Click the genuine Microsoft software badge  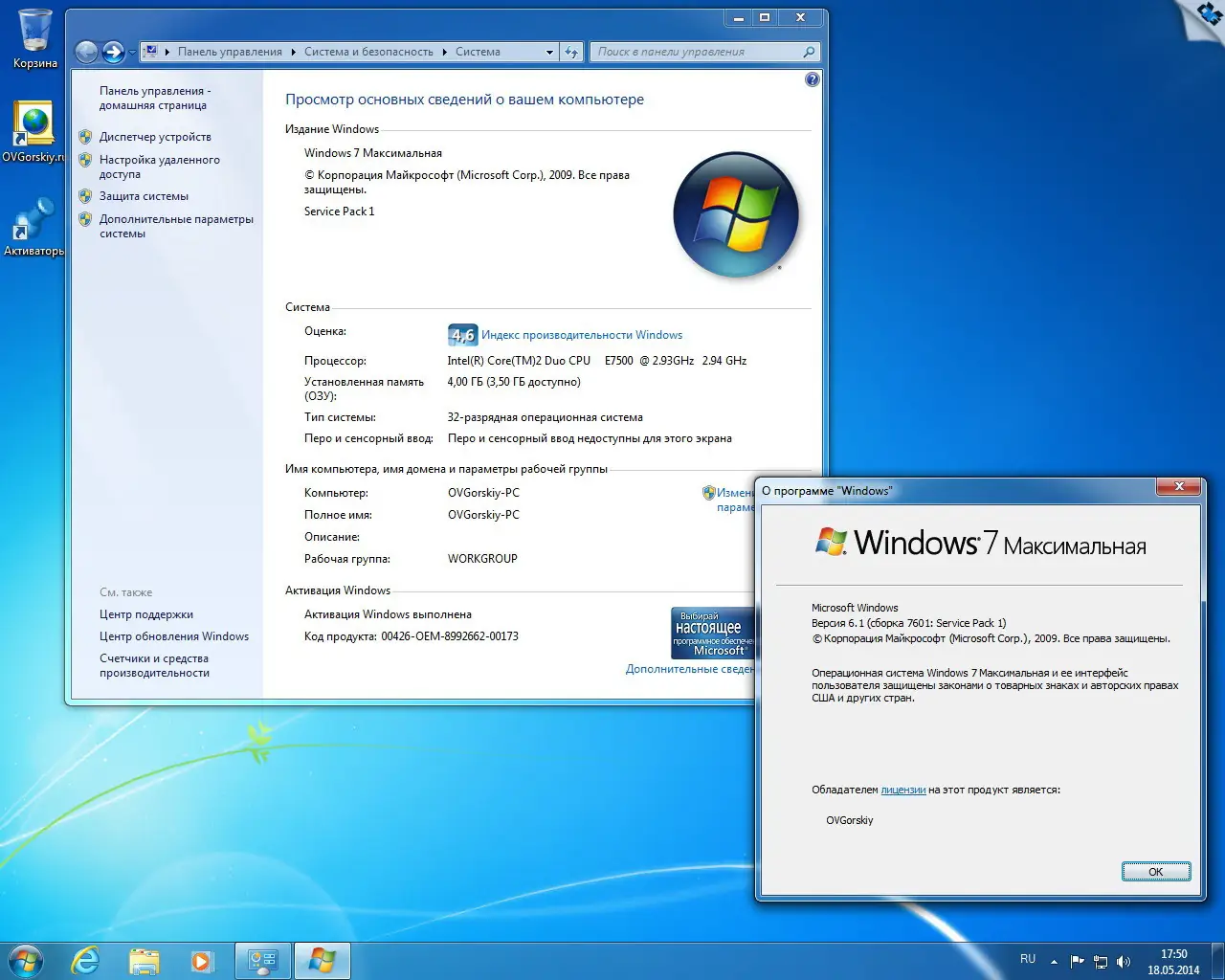(713, 633)
